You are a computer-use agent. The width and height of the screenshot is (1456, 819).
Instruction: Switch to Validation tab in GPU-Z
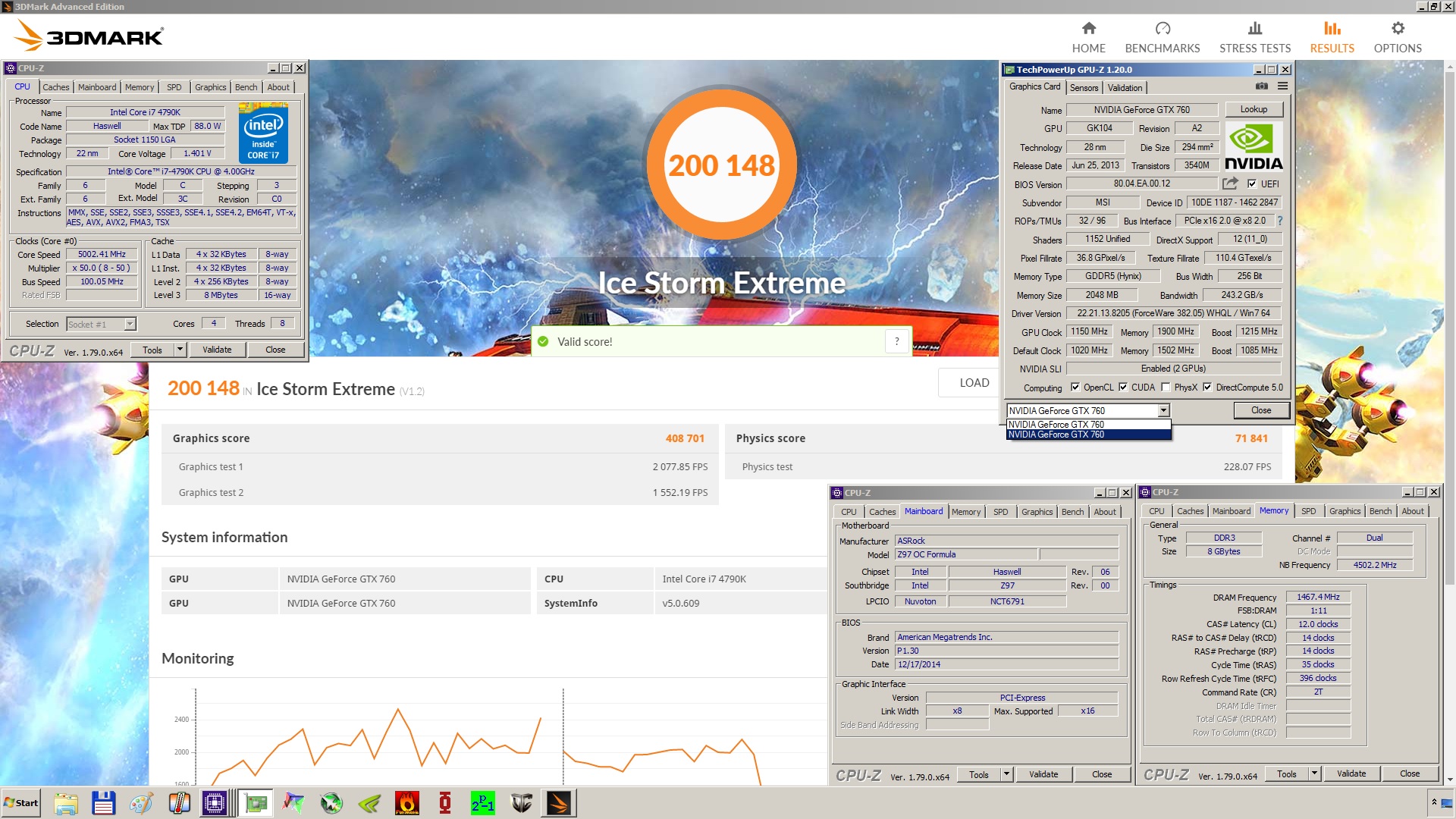(1125, 87)
